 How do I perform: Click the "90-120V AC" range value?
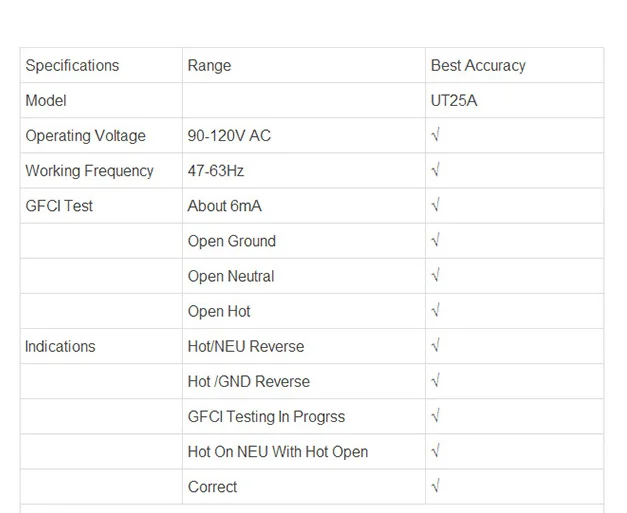click(229, 136)
